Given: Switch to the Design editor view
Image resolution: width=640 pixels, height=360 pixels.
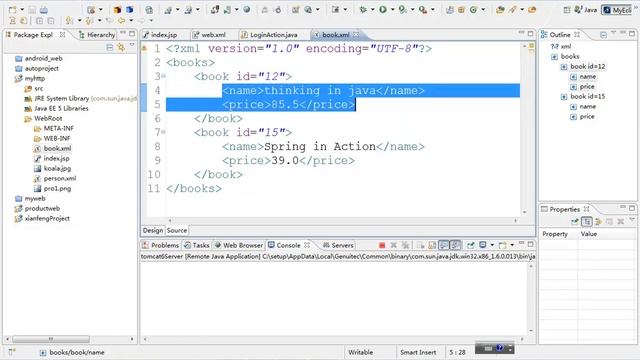Looking at the screenshot, I should pos(153,230).
